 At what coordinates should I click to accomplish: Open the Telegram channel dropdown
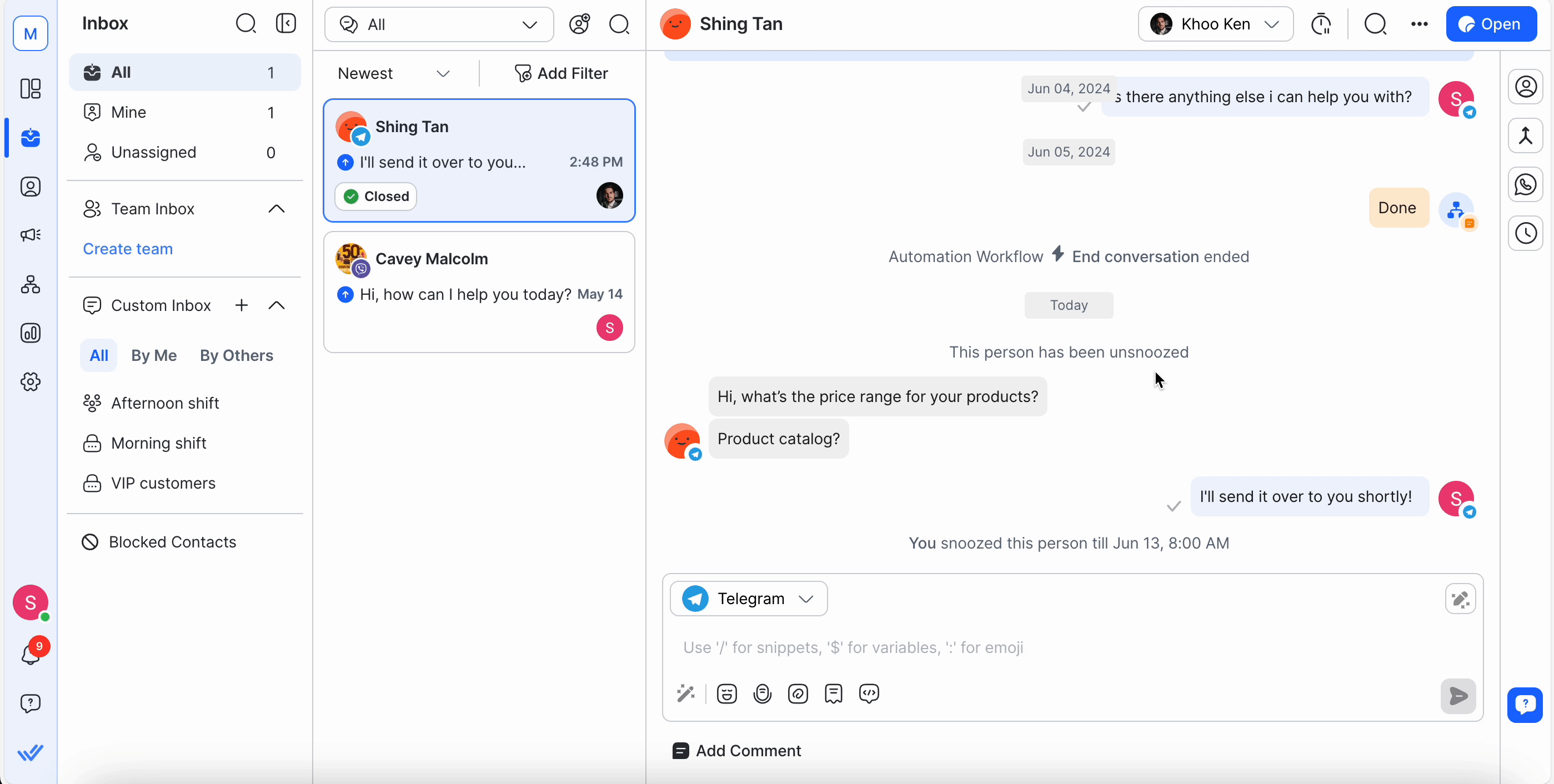point(748,599)
